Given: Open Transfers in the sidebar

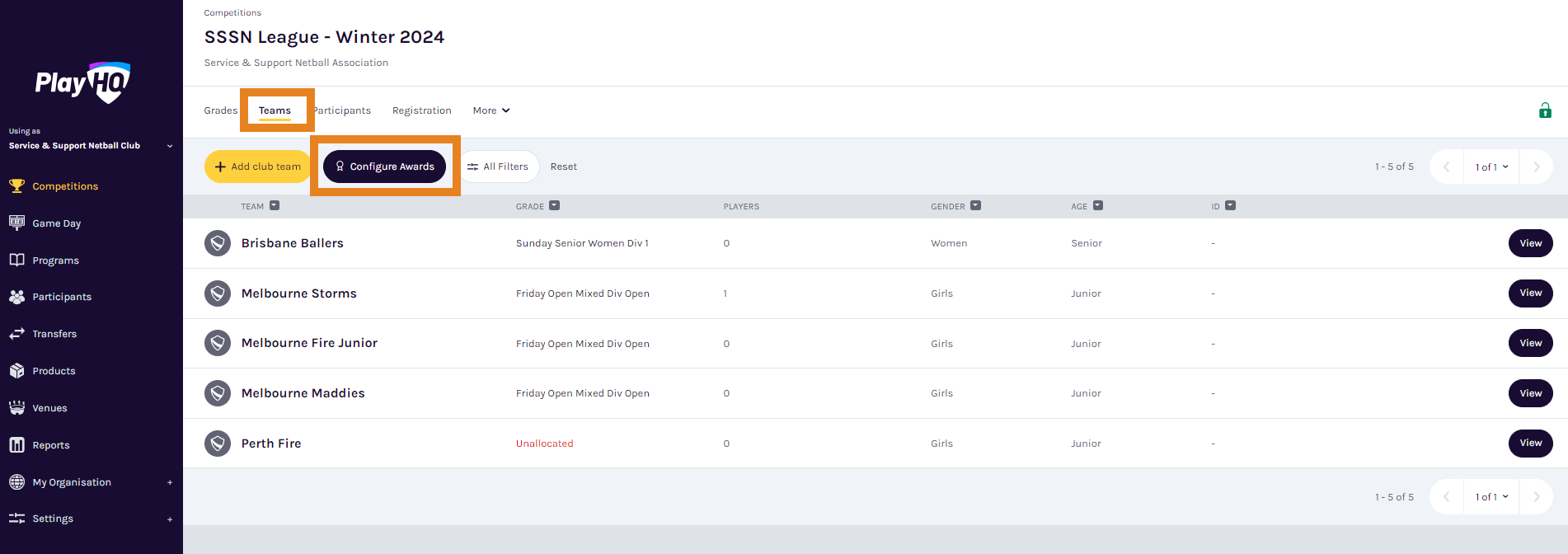Looking at the screenshot, I should point(54,334).
